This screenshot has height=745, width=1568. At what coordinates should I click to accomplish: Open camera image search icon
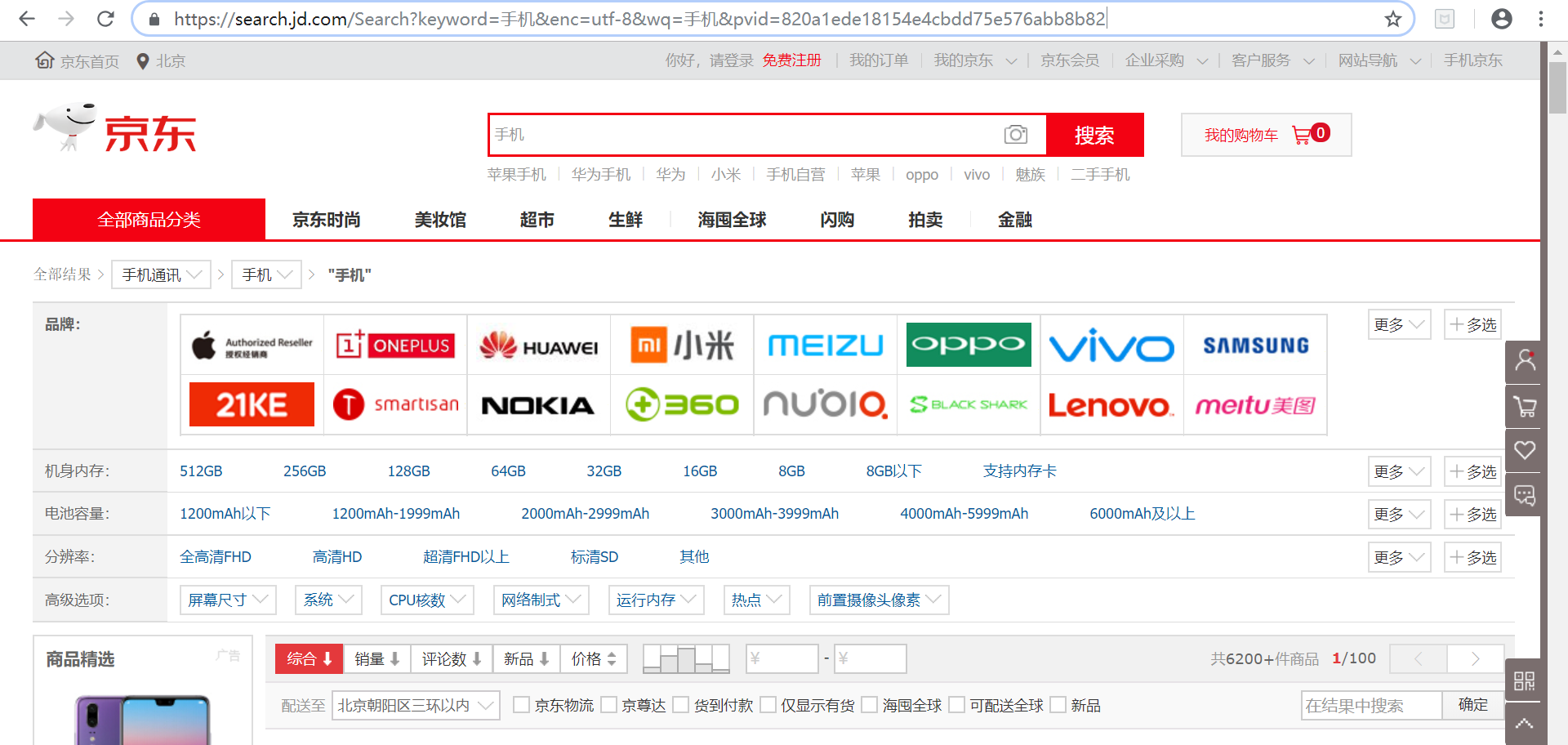[x=1016, y=134]
